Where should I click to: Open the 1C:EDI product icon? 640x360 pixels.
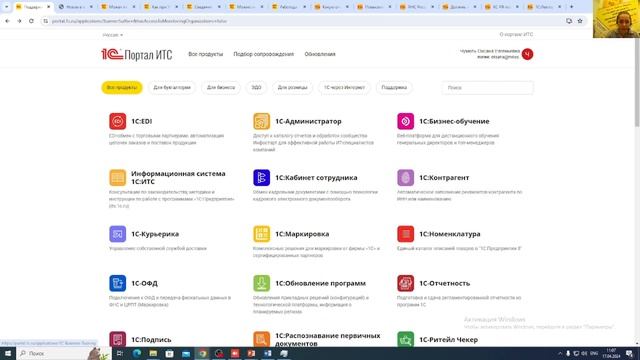pos(118,121)
